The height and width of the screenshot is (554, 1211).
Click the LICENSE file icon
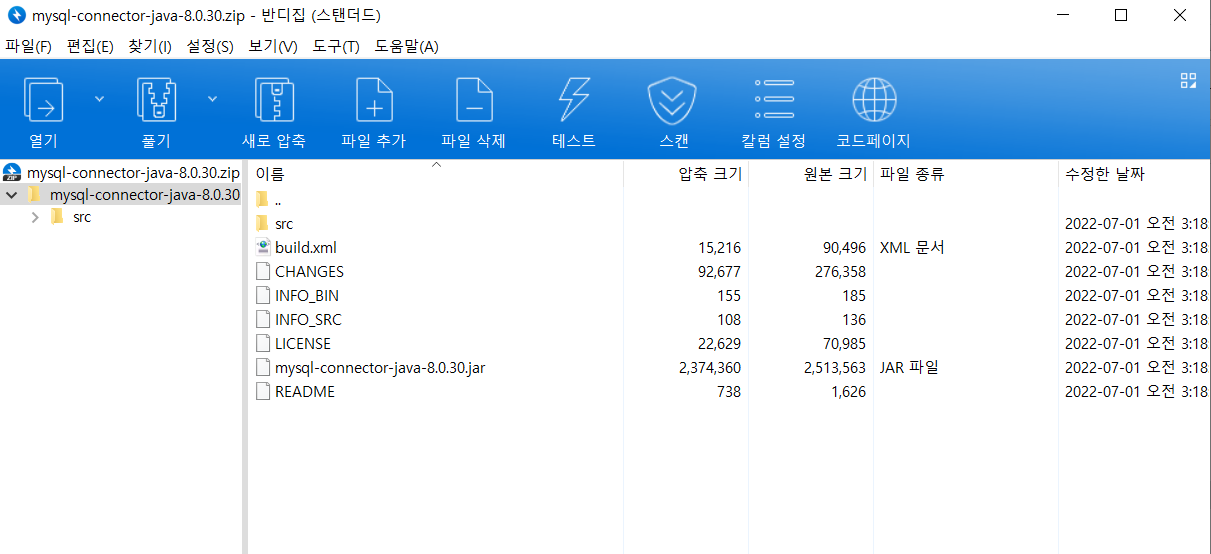(x=263, y=343)
